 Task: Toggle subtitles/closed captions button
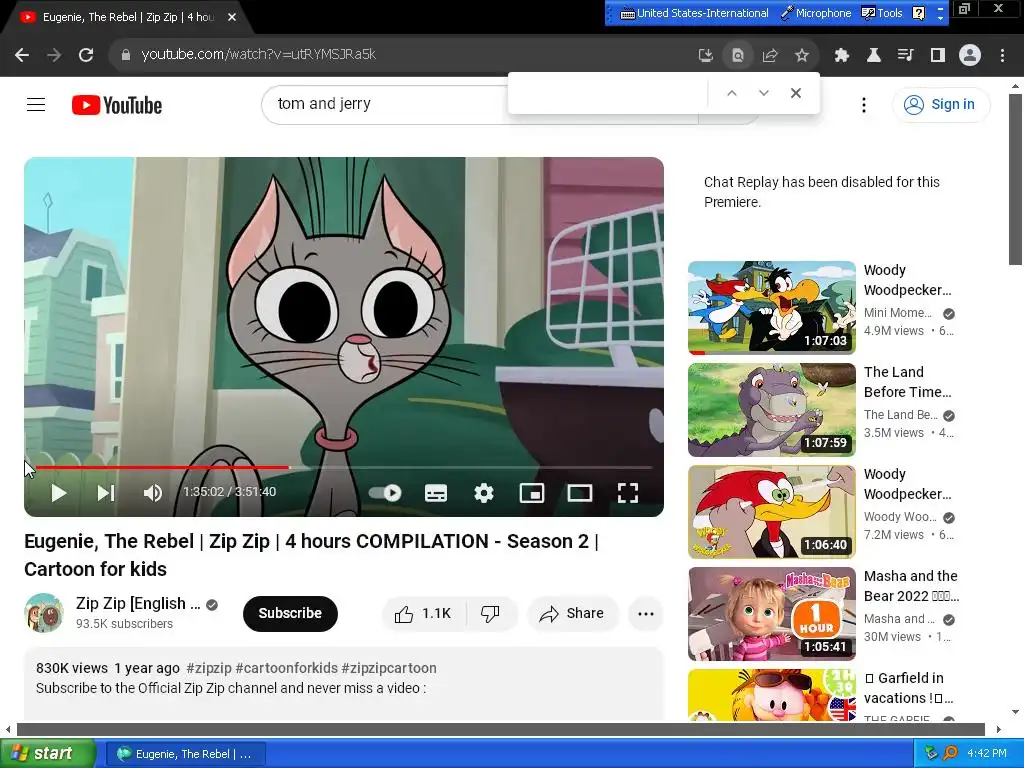click(436, 493)
